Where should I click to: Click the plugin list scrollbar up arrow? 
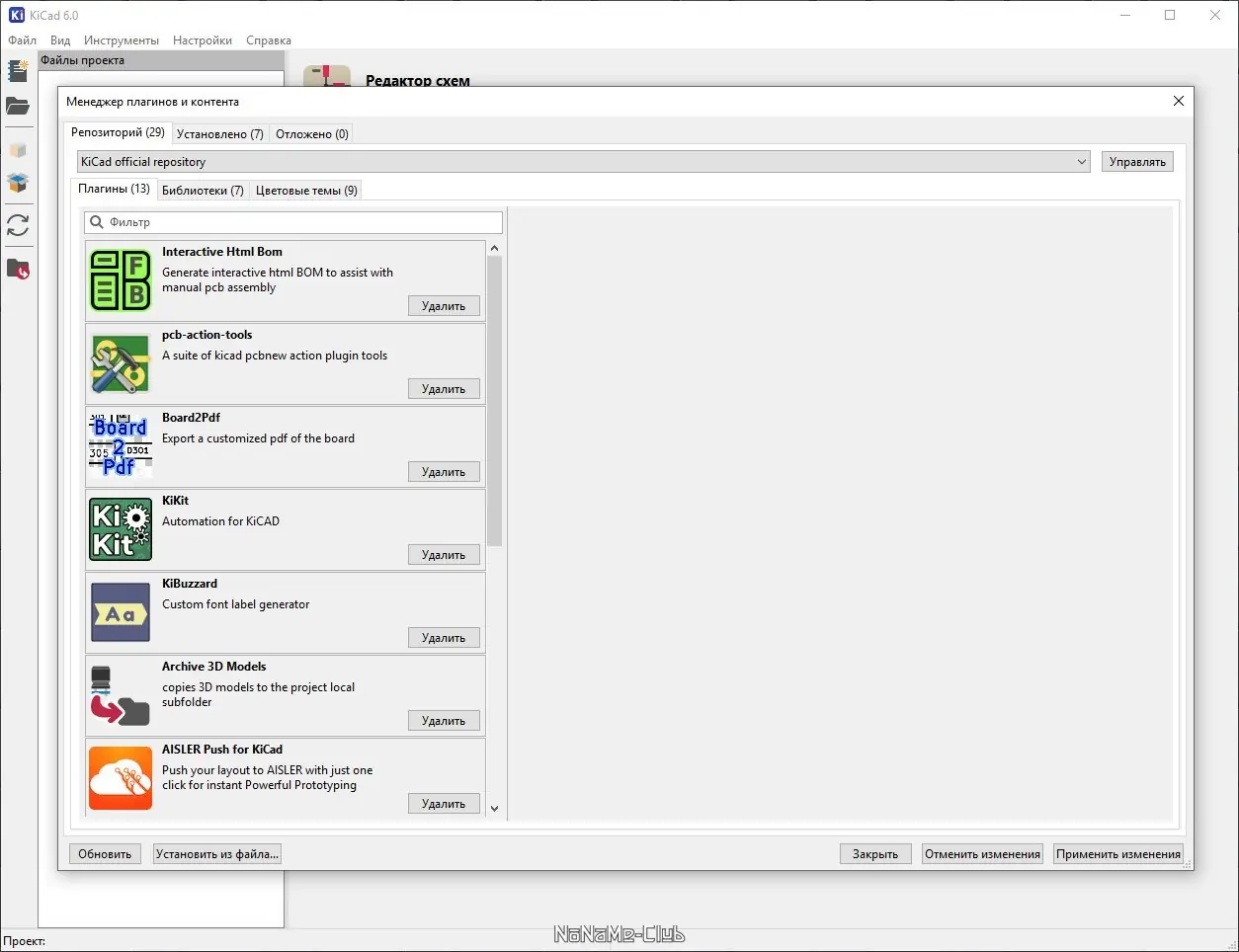[x=495, y=249]
